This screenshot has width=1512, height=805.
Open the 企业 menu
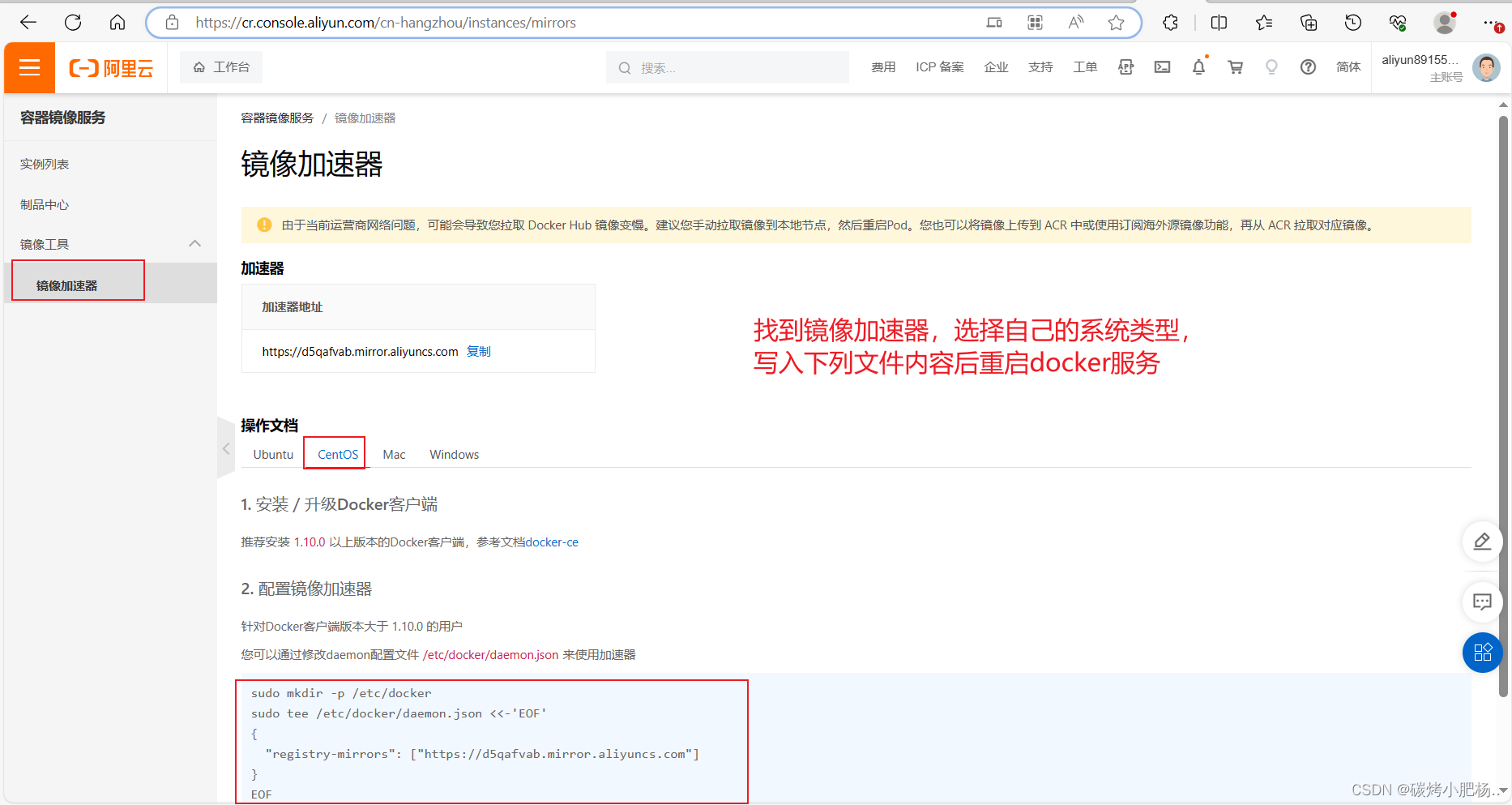pos(996,67)
